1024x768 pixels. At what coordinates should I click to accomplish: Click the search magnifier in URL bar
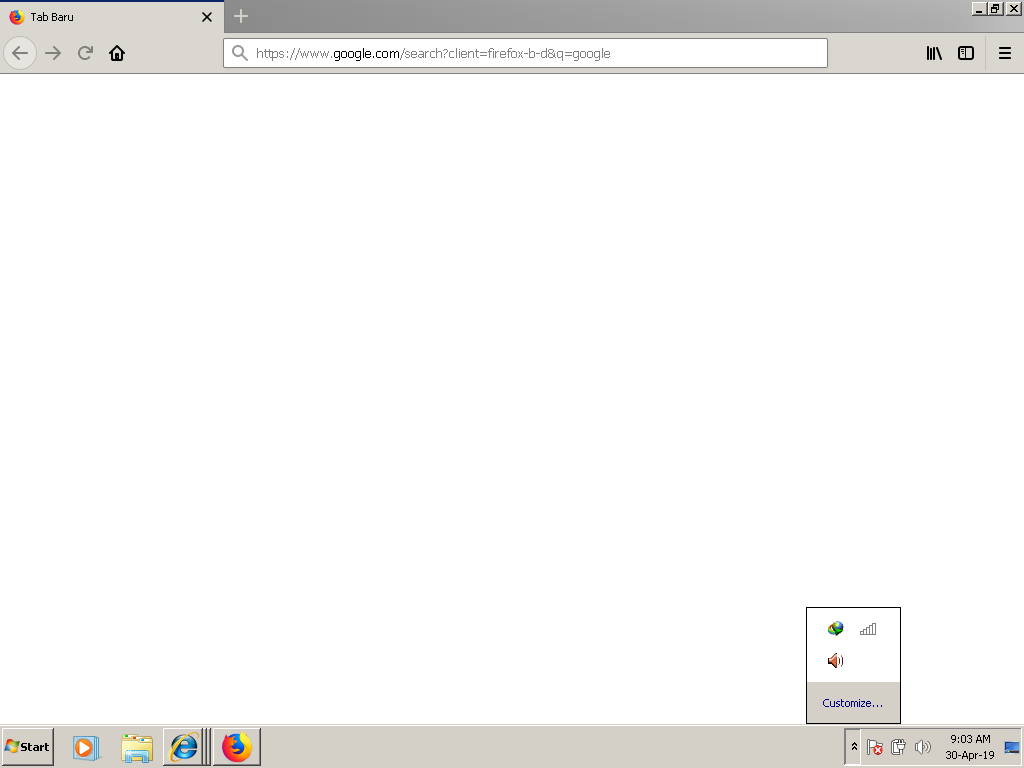coord(240,53)
